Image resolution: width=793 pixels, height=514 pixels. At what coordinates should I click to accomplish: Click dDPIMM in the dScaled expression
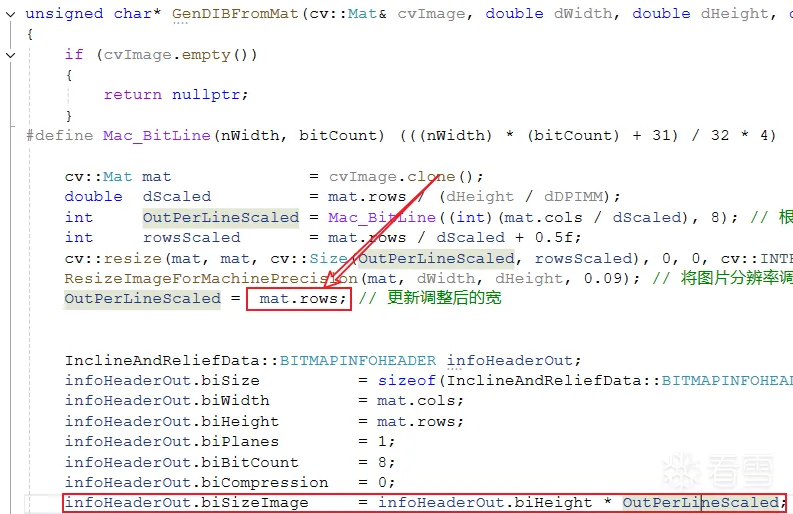click(574, 196)
